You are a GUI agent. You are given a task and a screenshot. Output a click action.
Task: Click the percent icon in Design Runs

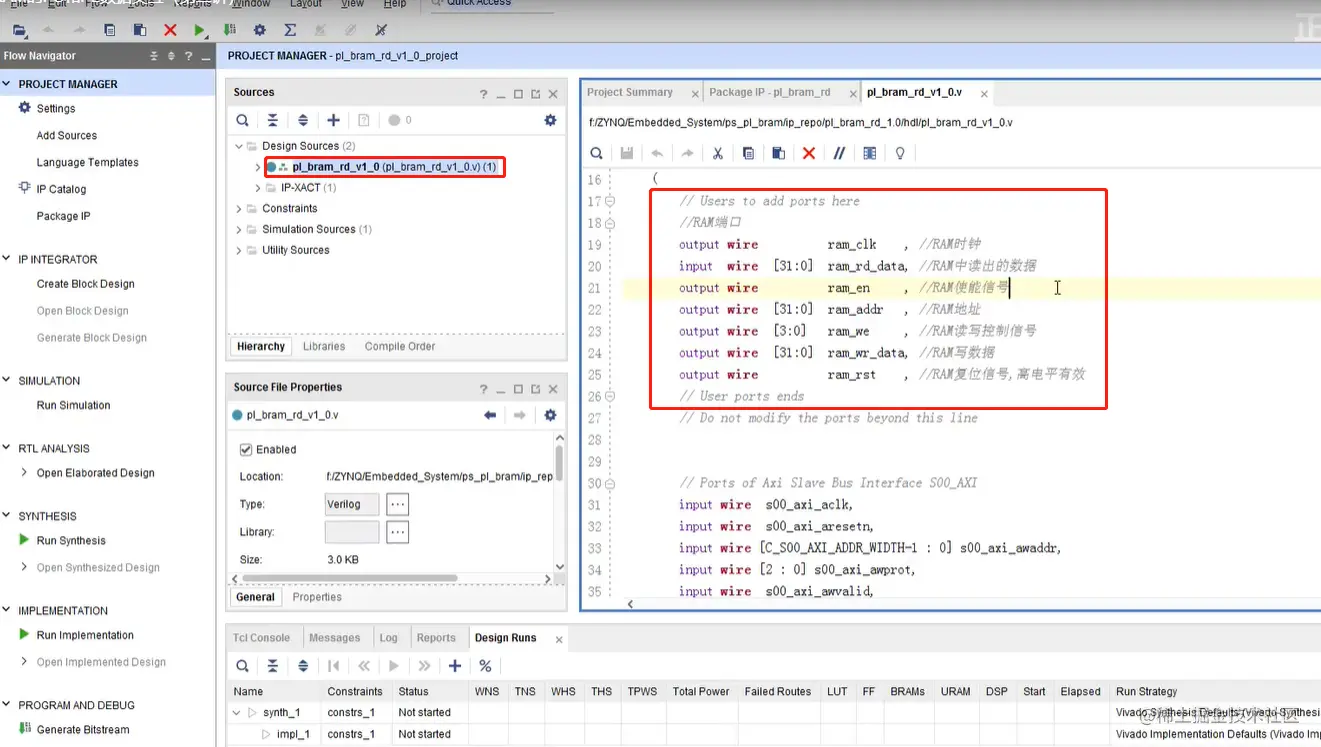pyautogui.click(x=485, y=666)
